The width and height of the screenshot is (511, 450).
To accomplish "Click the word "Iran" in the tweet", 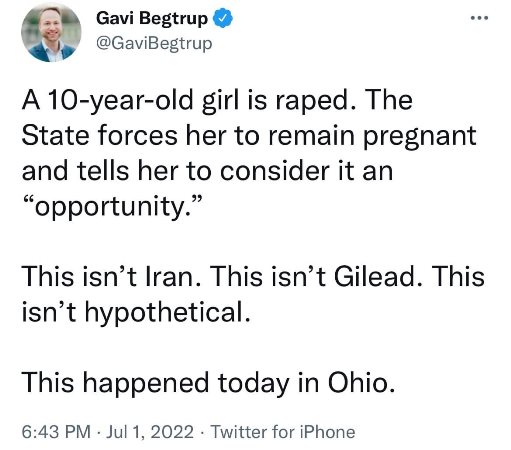I will coord(169,277).
